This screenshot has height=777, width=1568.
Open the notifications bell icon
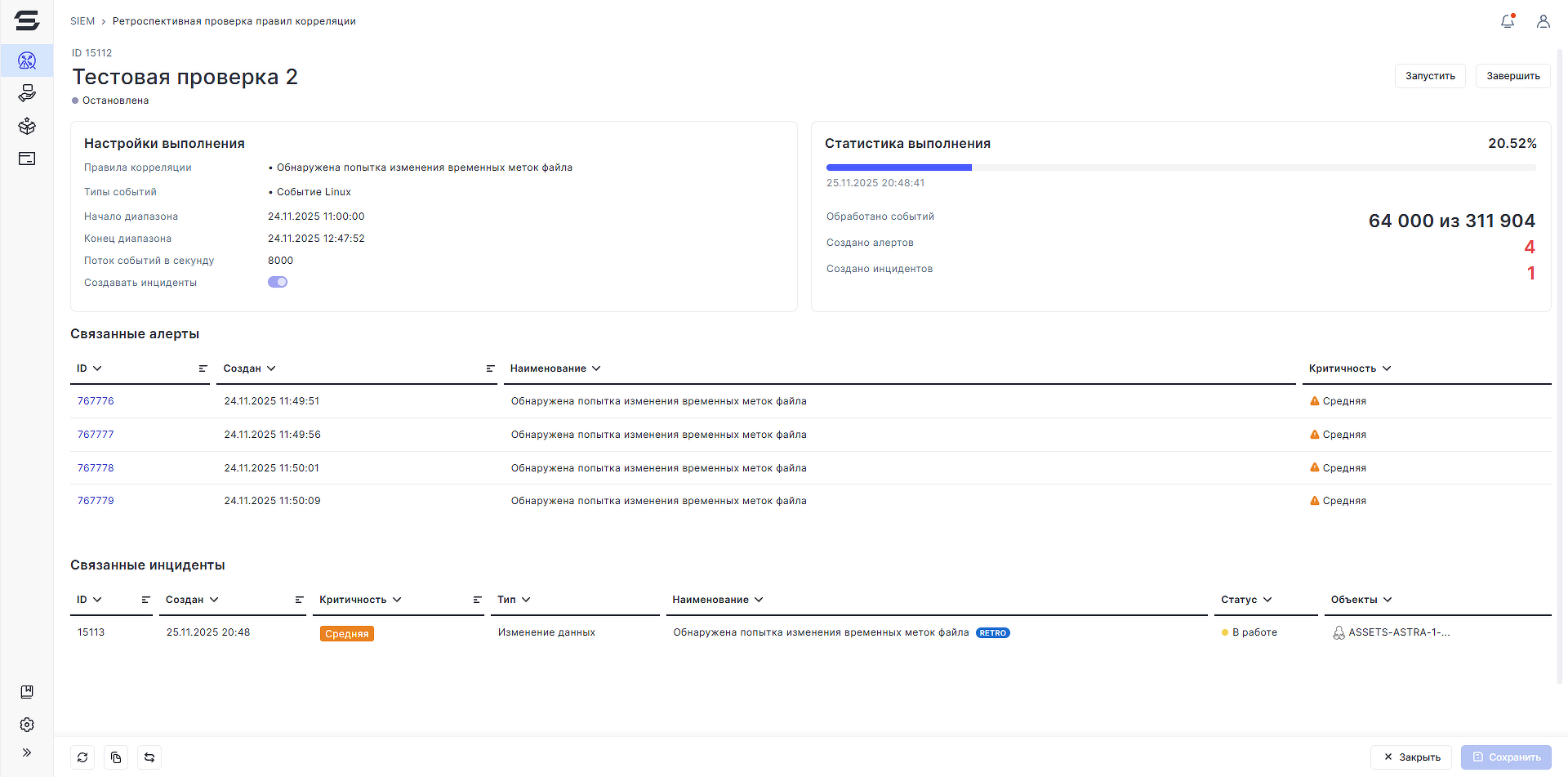pyautogui.click(x=1508, y=21)
